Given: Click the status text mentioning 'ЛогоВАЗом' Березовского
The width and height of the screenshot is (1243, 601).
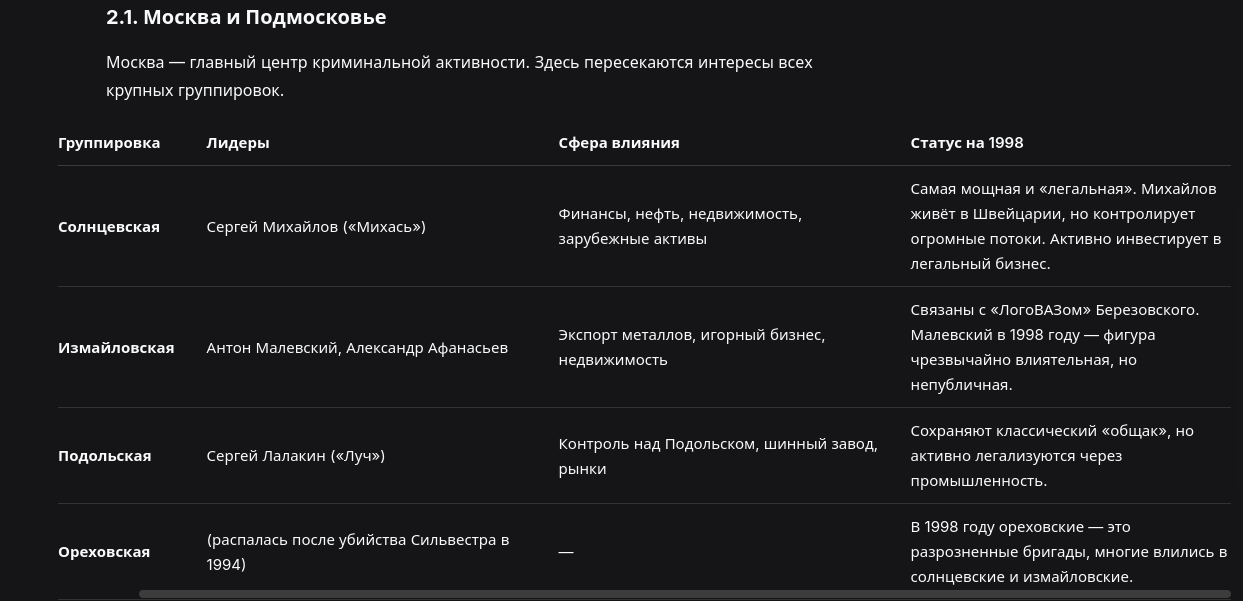Looking at the screenshot, I should [x=1055, y=347].
